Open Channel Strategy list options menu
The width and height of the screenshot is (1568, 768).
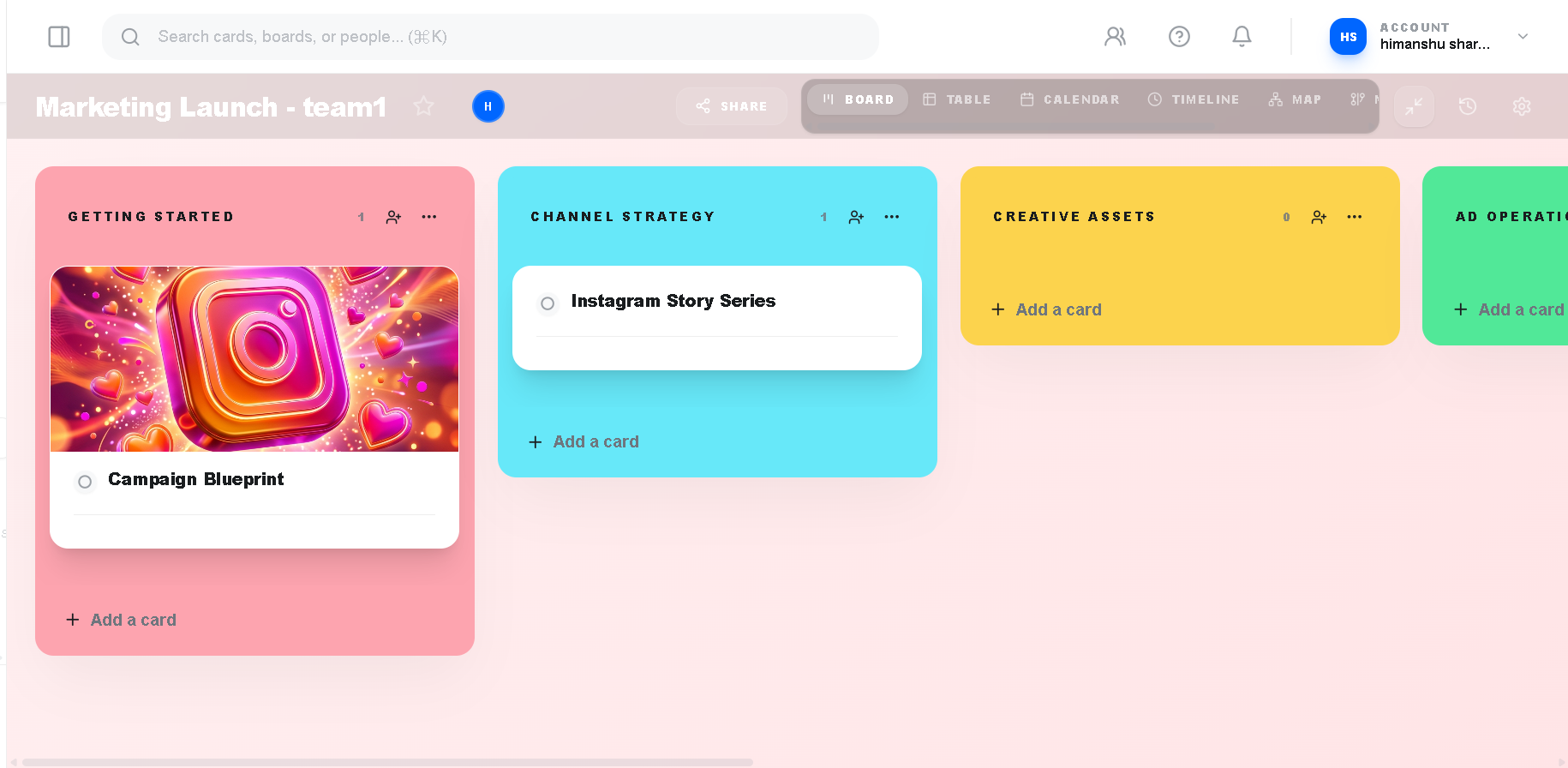(892, 217)
